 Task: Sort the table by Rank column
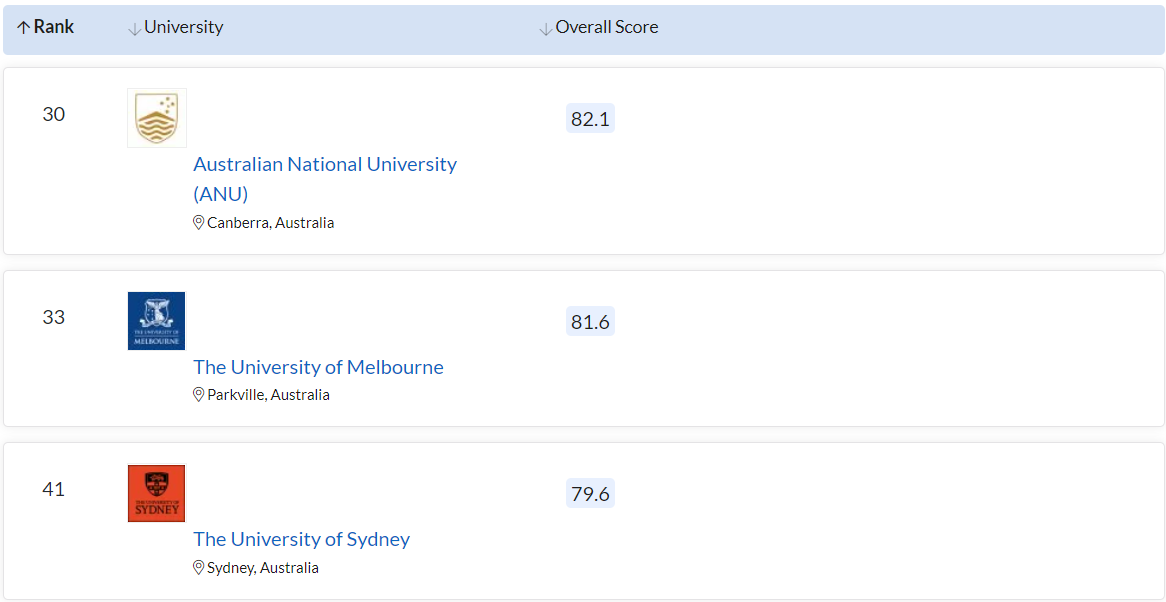pyautogui.click(x=45, y=27)
